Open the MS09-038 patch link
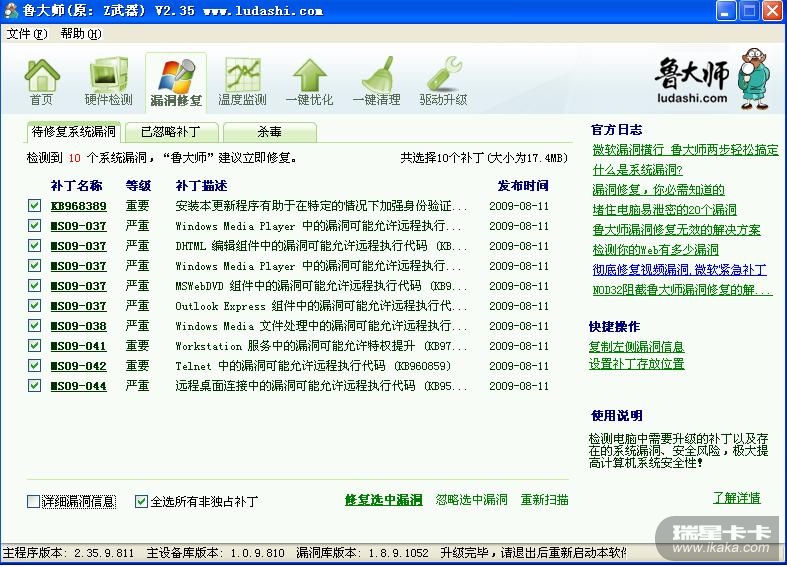 (79, 326)
